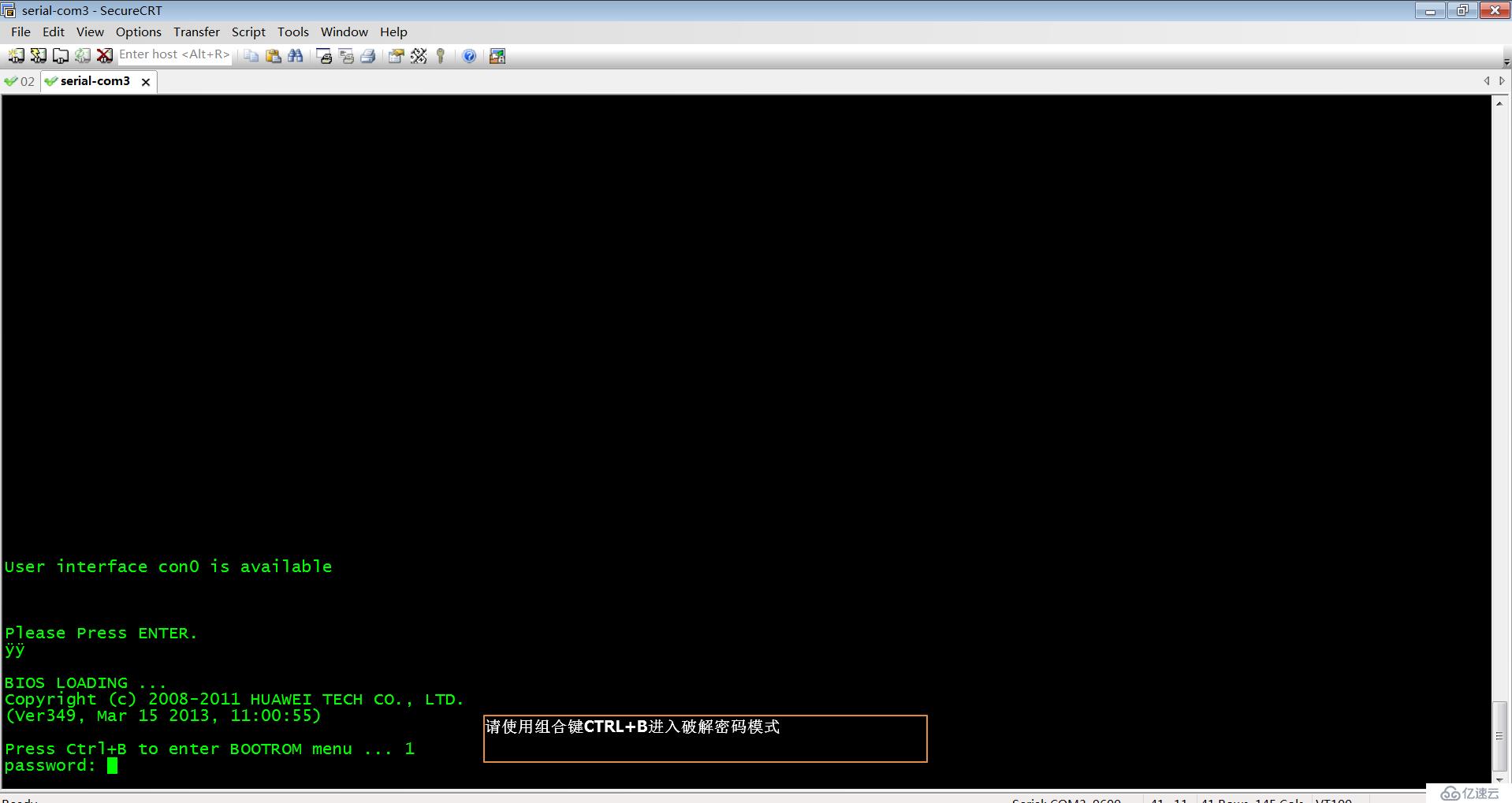Click the terminal vertical scrollbar thumb
Image resolution: width=1512 pixels, height=803 pixels.
coord(1499,736)
